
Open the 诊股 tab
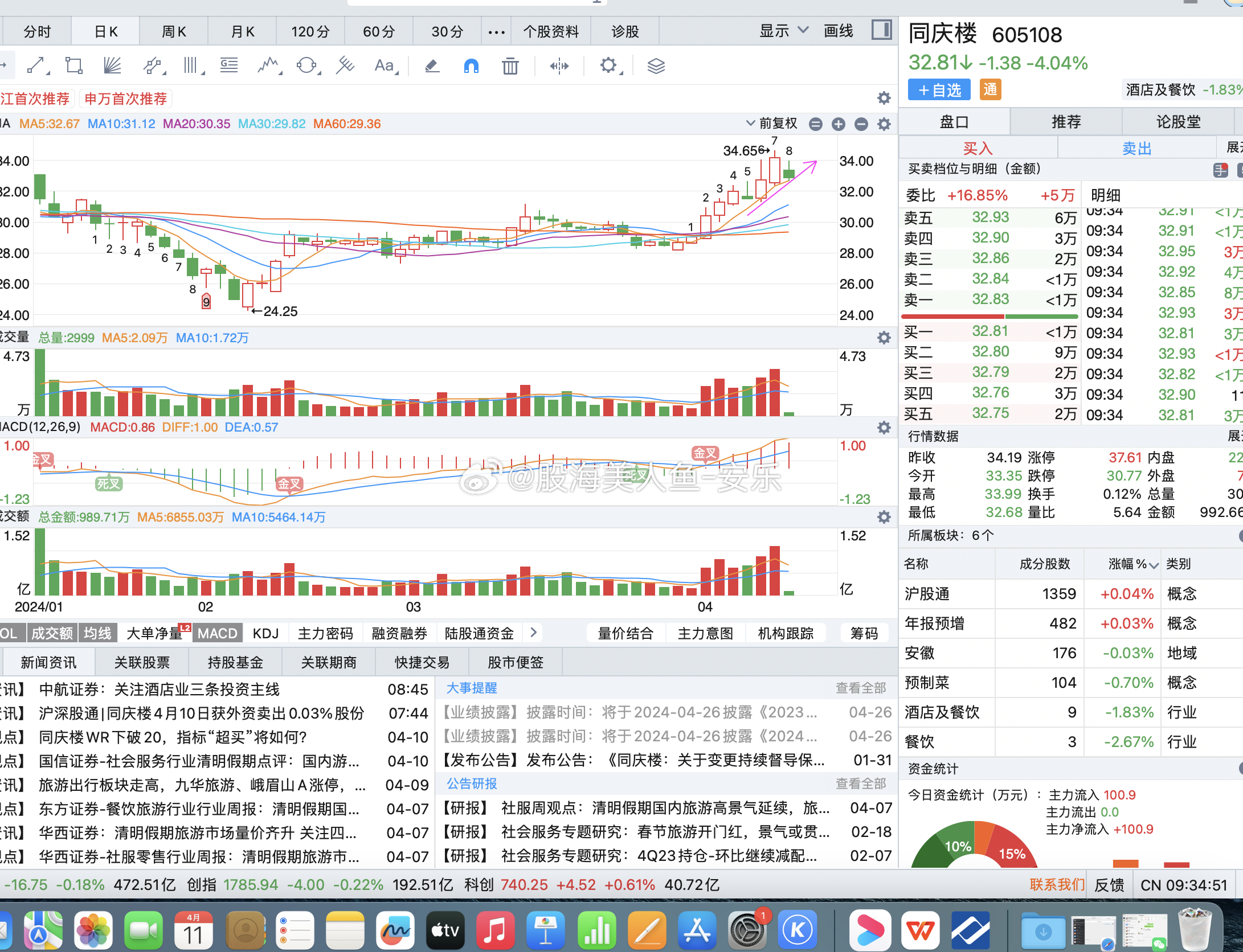click(625, 31)
